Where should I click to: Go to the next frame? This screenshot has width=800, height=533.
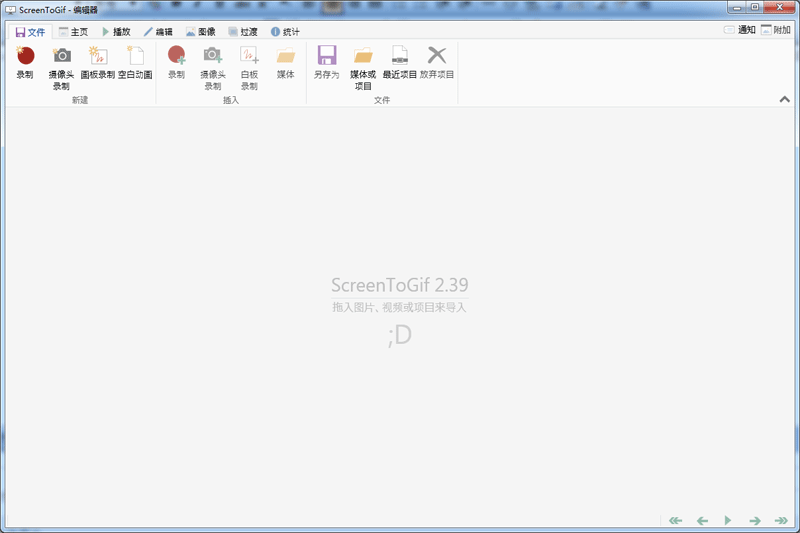click(x=755, y=520)
